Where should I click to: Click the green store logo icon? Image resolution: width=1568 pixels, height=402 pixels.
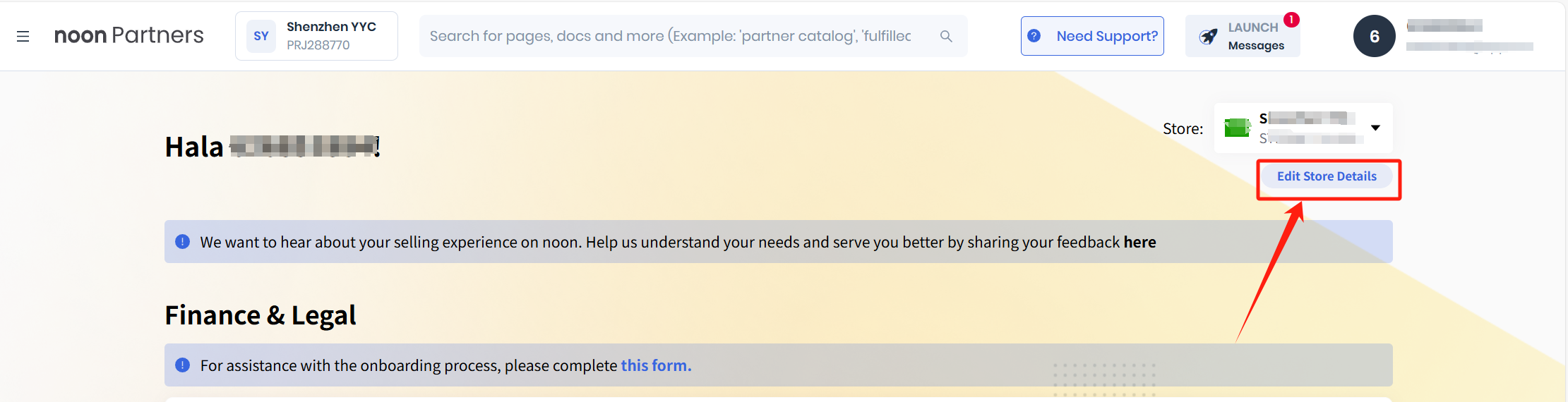pyautogui.click(x=1237, y=128)
